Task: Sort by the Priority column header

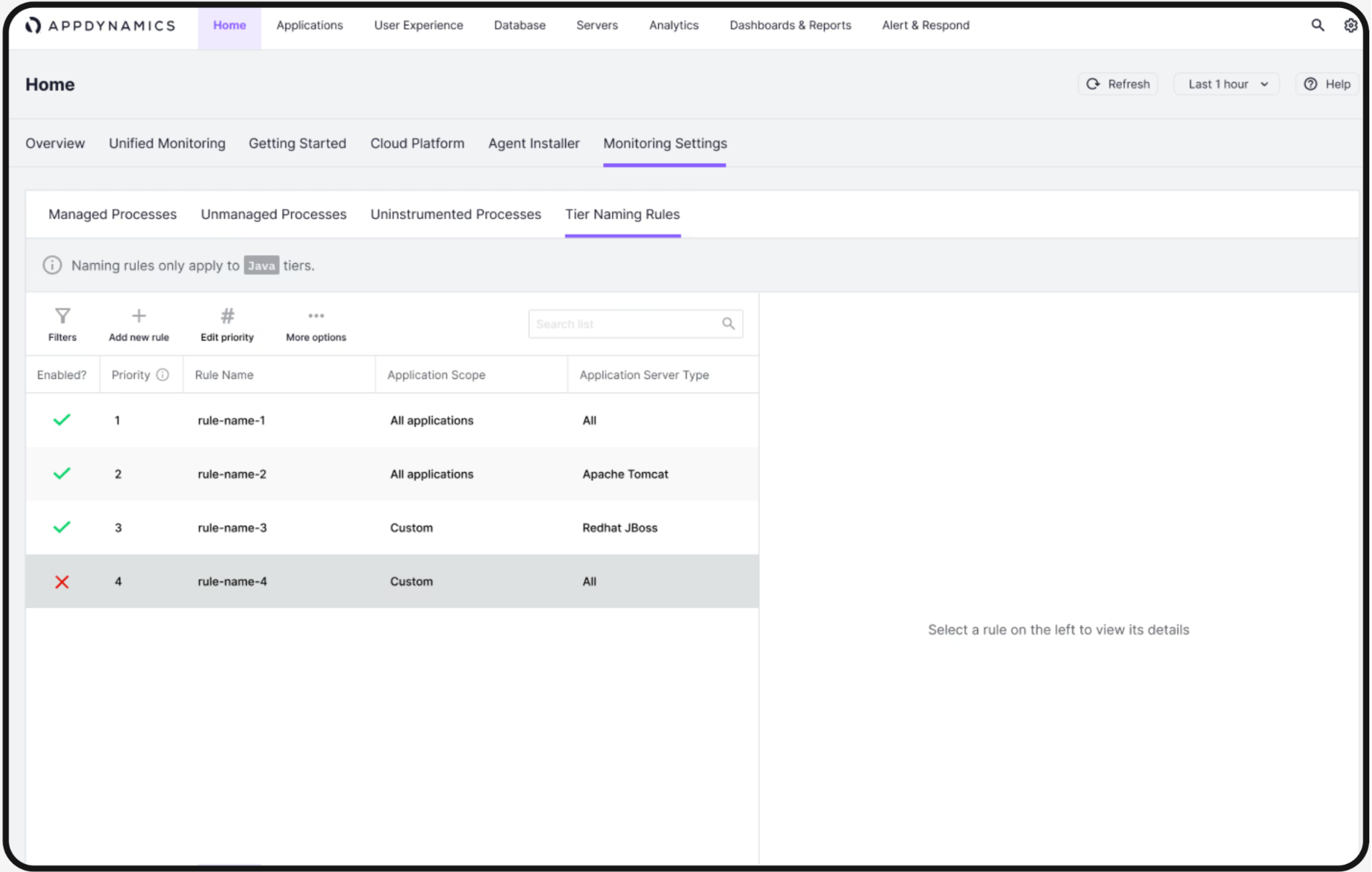Action: [131, 375]
